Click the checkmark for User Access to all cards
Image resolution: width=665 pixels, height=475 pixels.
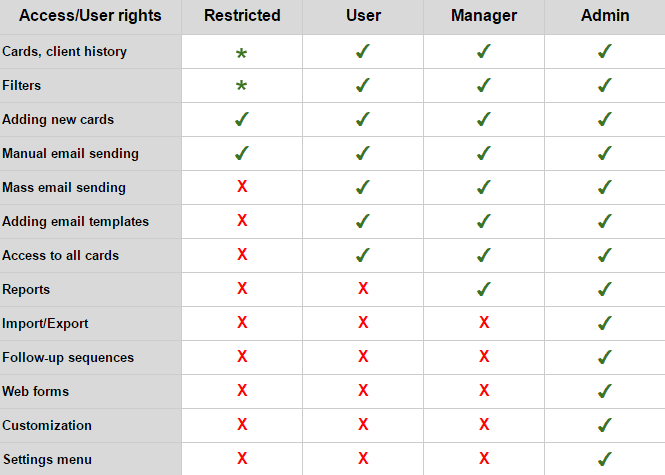(363, 255)
